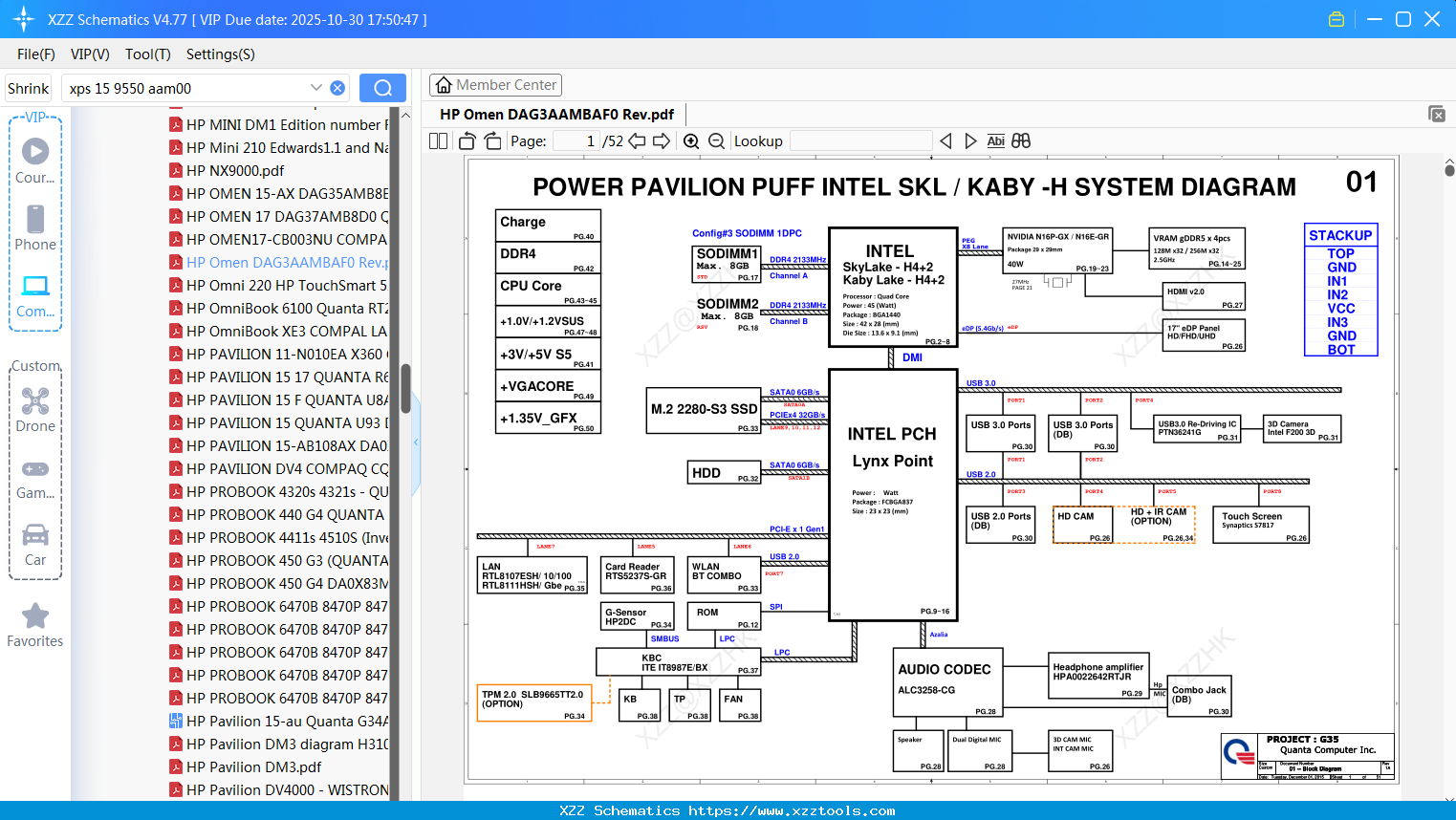This screenshot has width=1456, height=820.
Task: Click the detach window icon at top right
Action: pos(1437,114)
